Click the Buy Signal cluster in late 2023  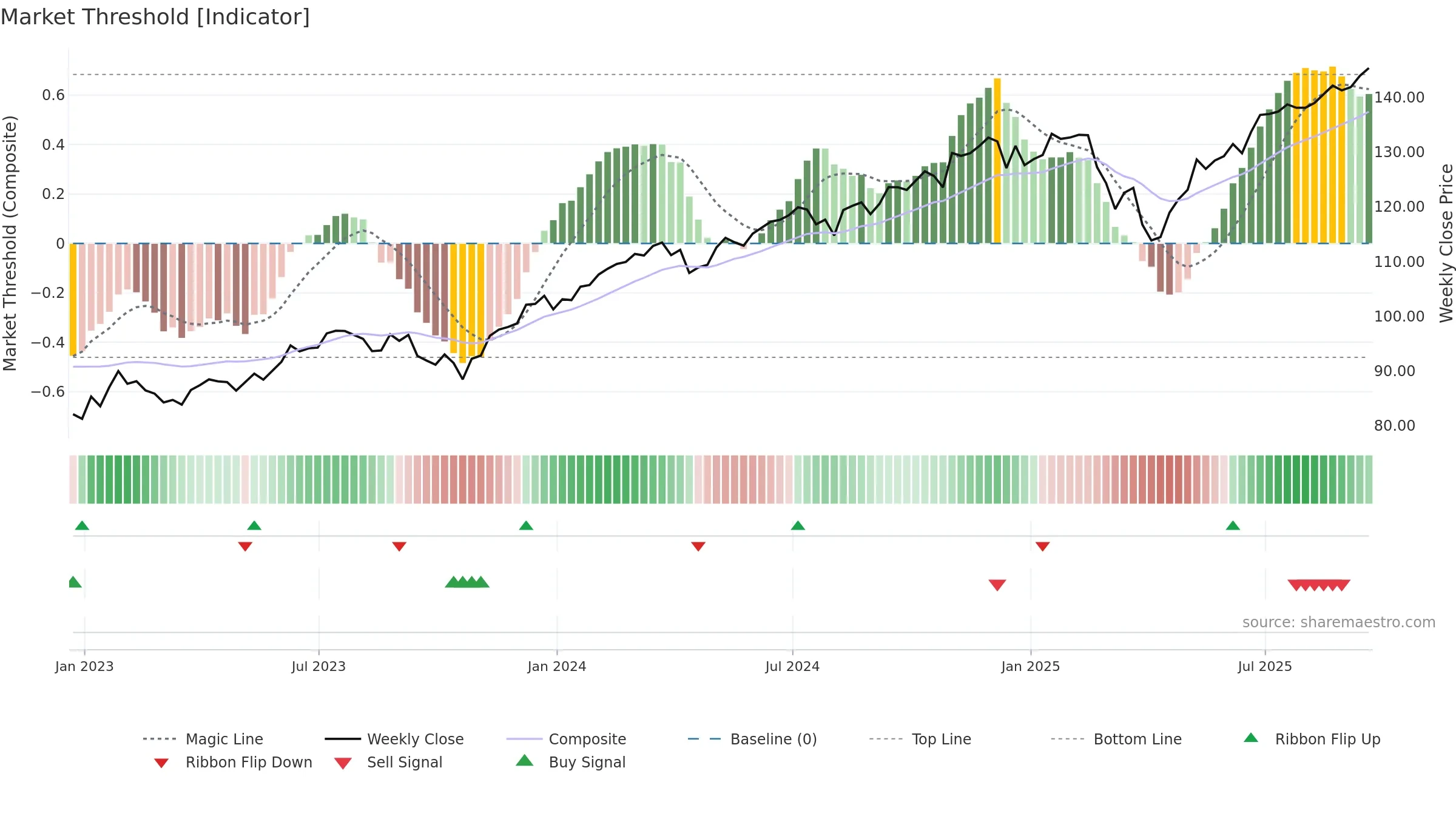pyautogui.click(x=467, y=582)
